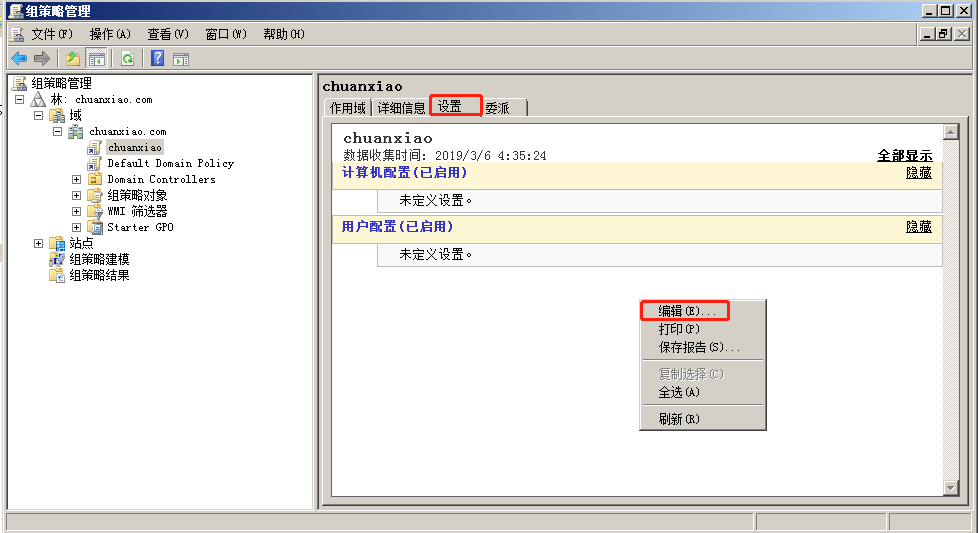Open the 操作(A) menu
Screen dimensions: 978x533
pyautogui.click(x=110, y=34)
